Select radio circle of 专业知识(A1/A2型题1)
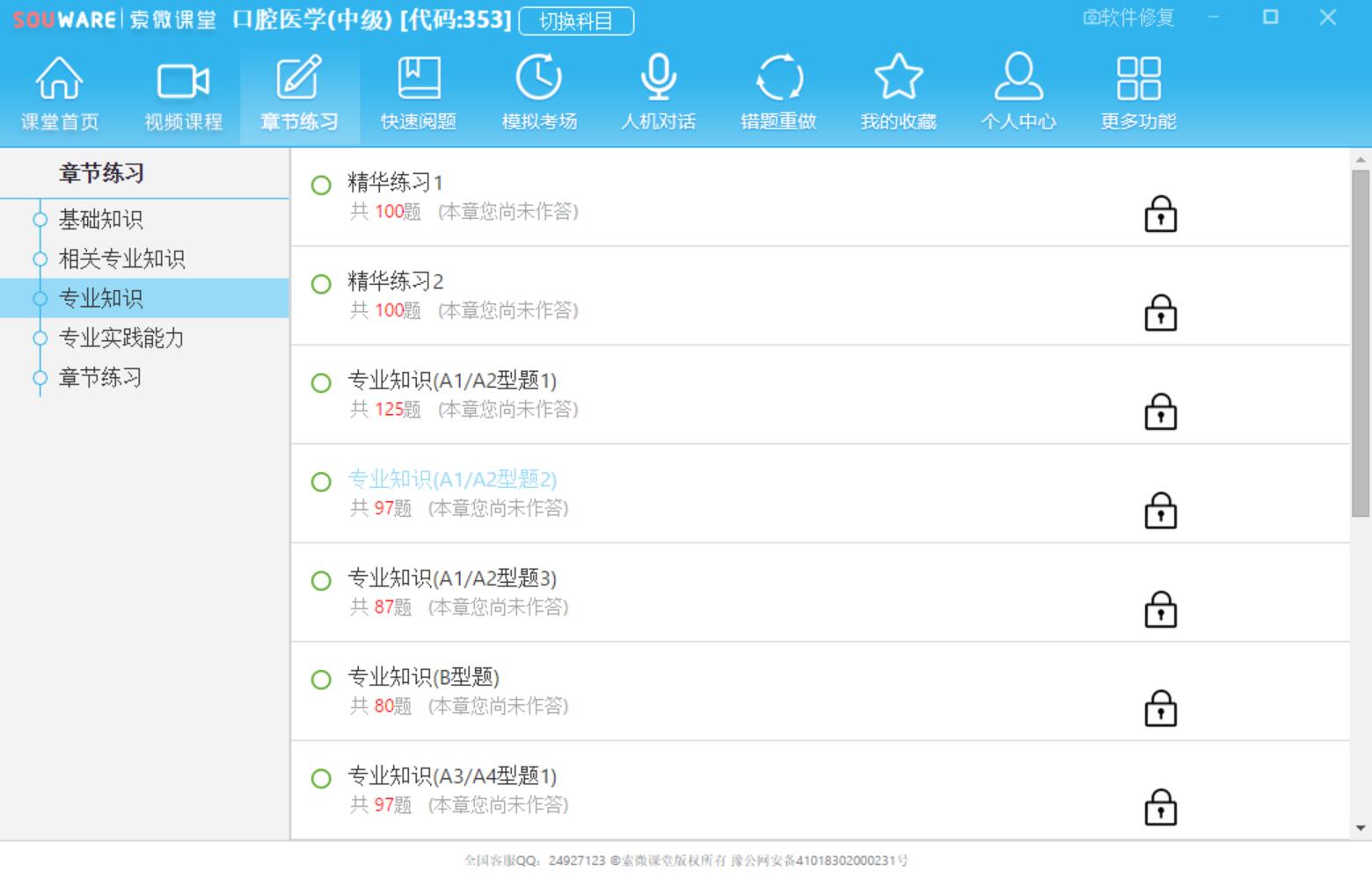Screen dimensions: 1372x873 pyautogui.click(x=321, y=383)
